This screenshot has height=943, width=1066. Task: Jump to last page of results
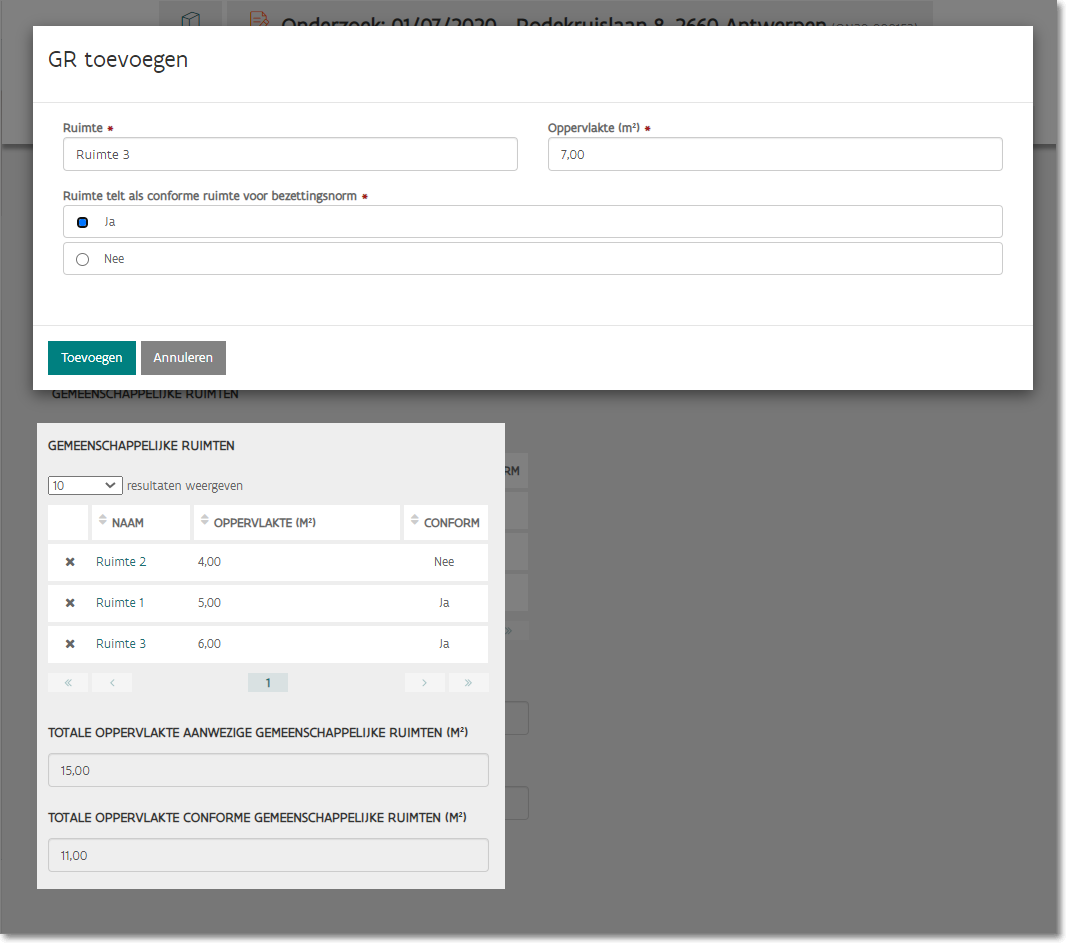click(x=468, y=683)
